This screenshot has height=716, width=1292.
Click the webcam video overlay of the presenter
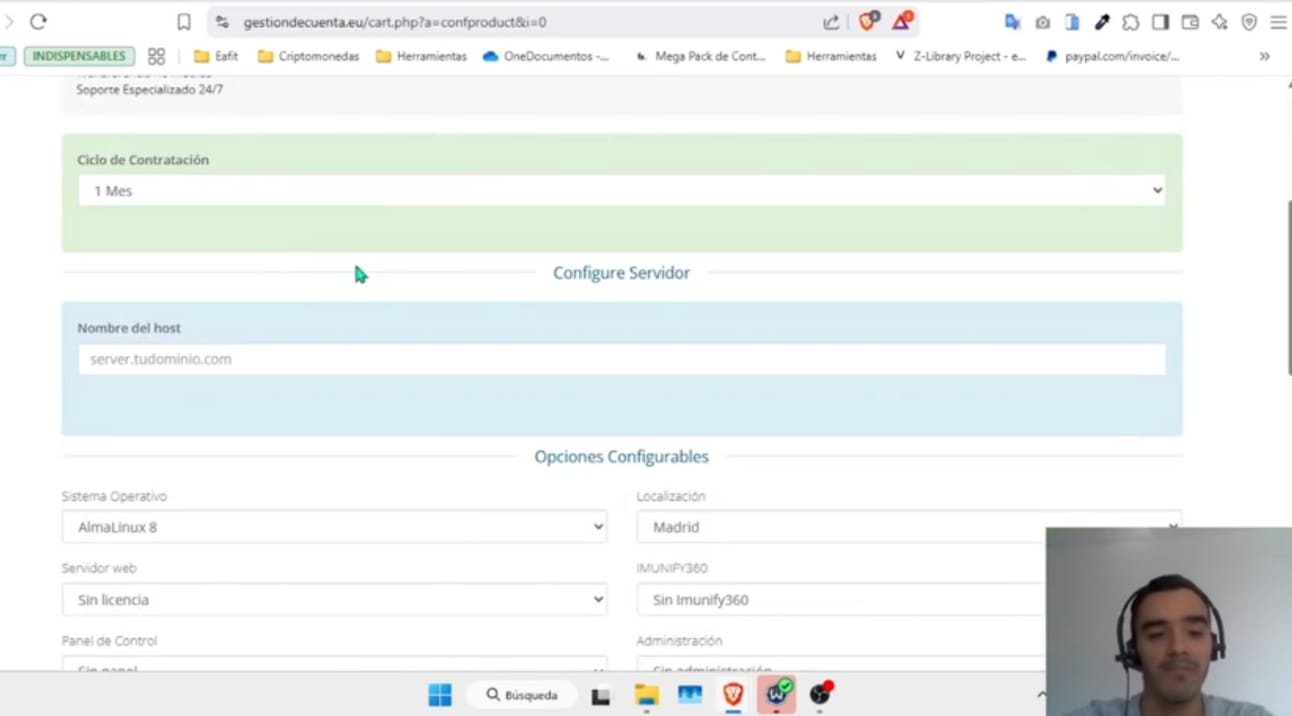coord(1169,621)
